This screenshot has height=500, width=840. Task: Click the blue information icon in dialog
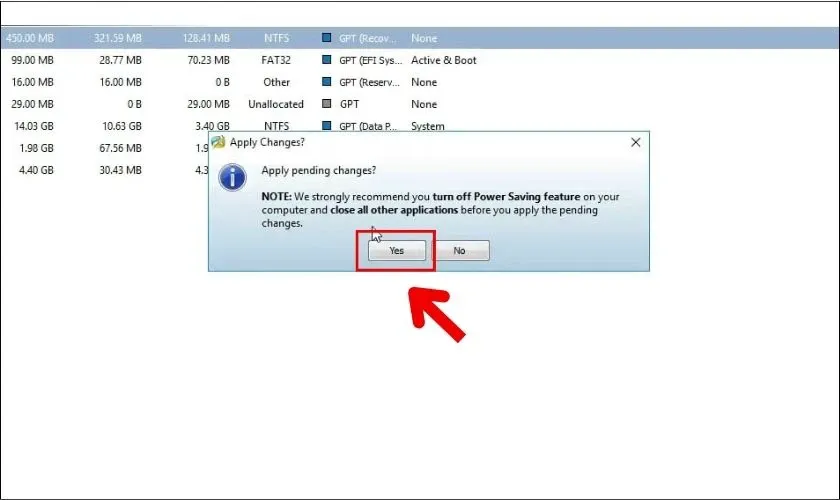click(x=233, y=178)
